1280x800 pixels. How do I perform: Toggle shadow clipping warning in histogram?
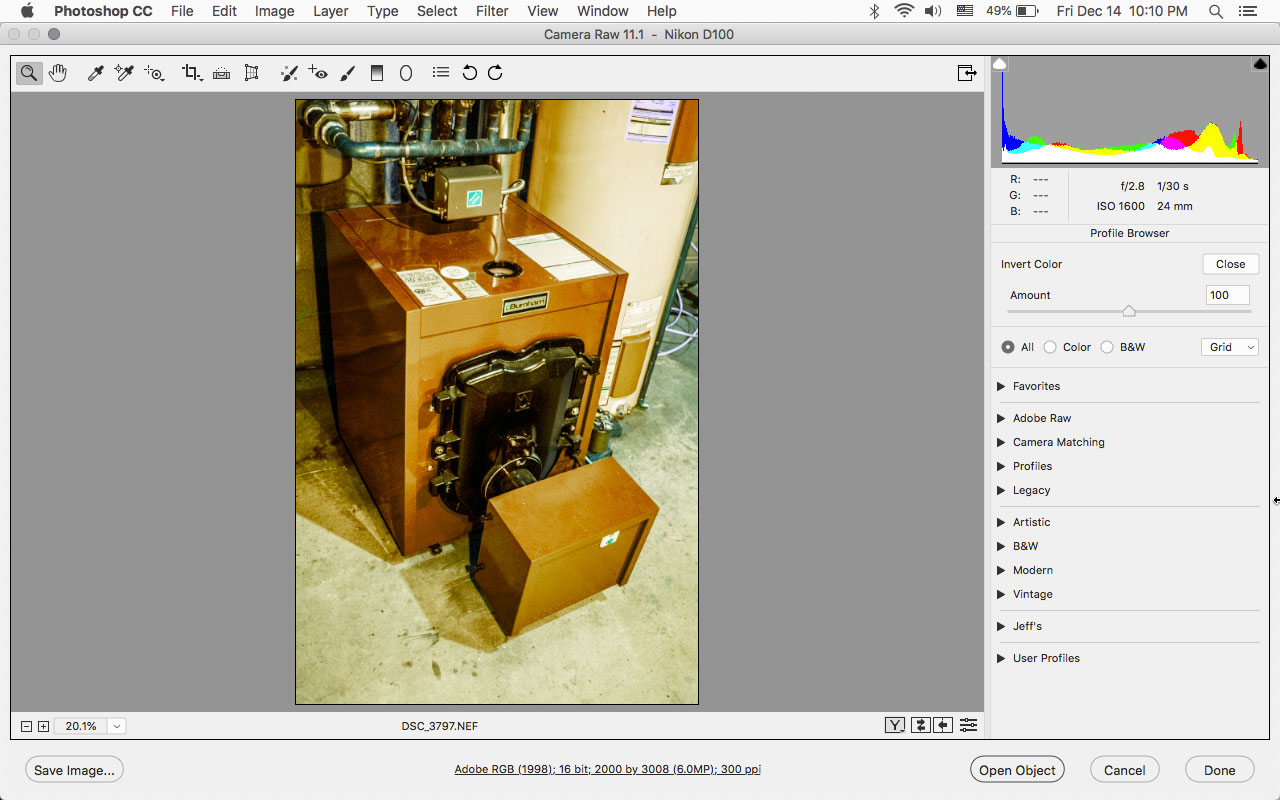999,64
